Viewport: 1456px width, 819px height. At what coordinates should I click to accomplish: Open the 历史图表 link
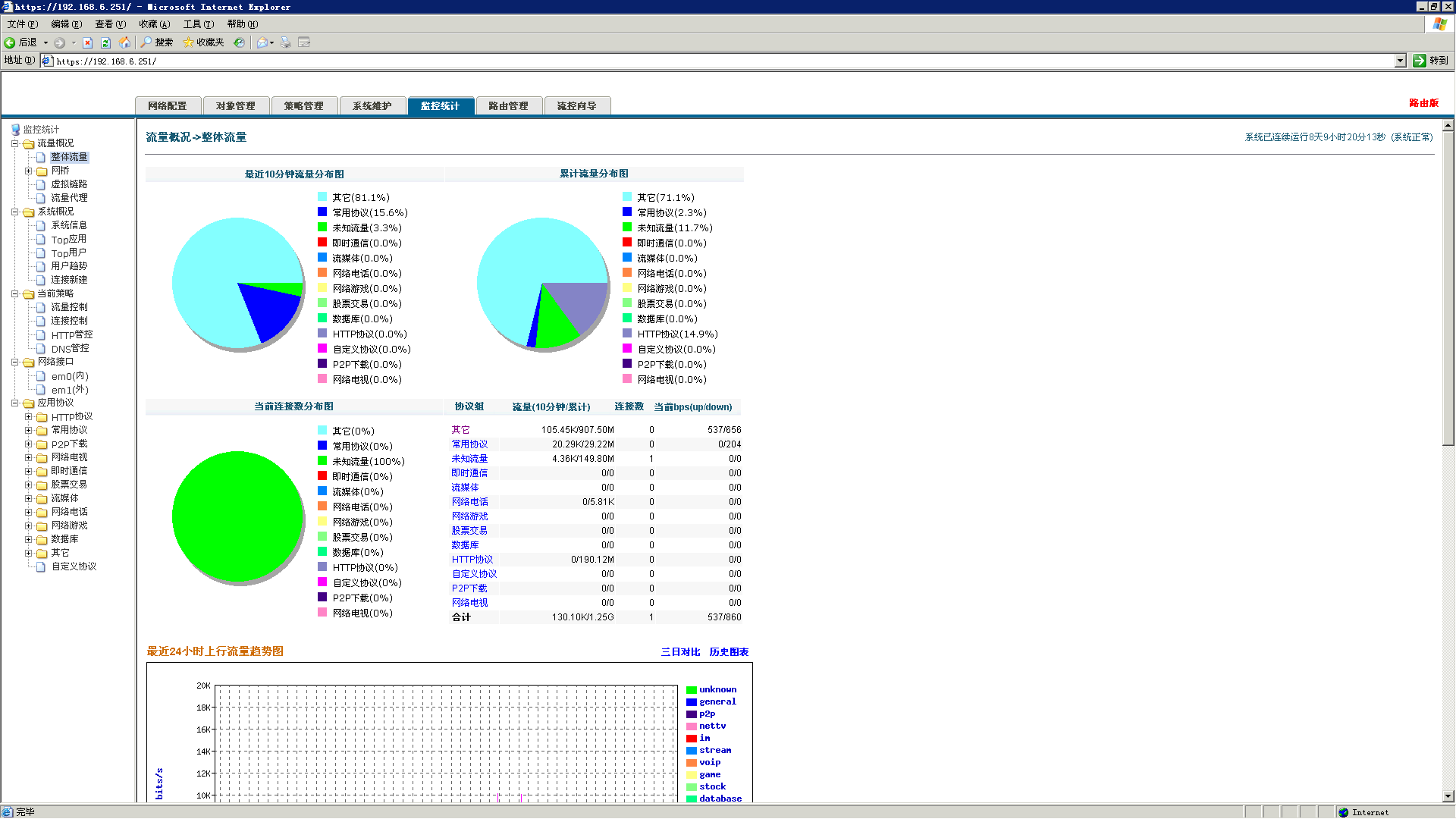coord(729,652)
